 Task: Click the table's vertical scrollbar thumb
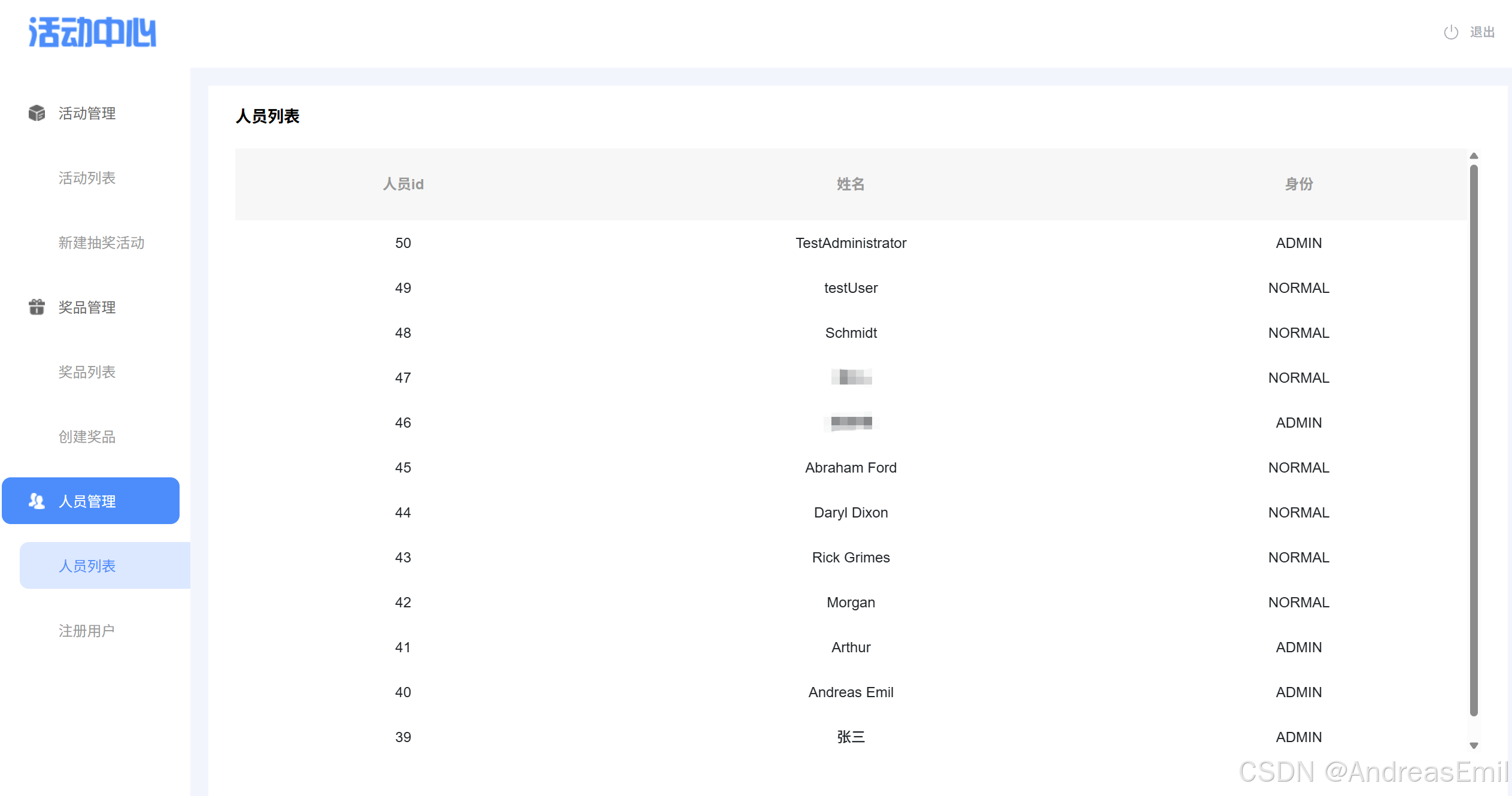(1474, 440)
